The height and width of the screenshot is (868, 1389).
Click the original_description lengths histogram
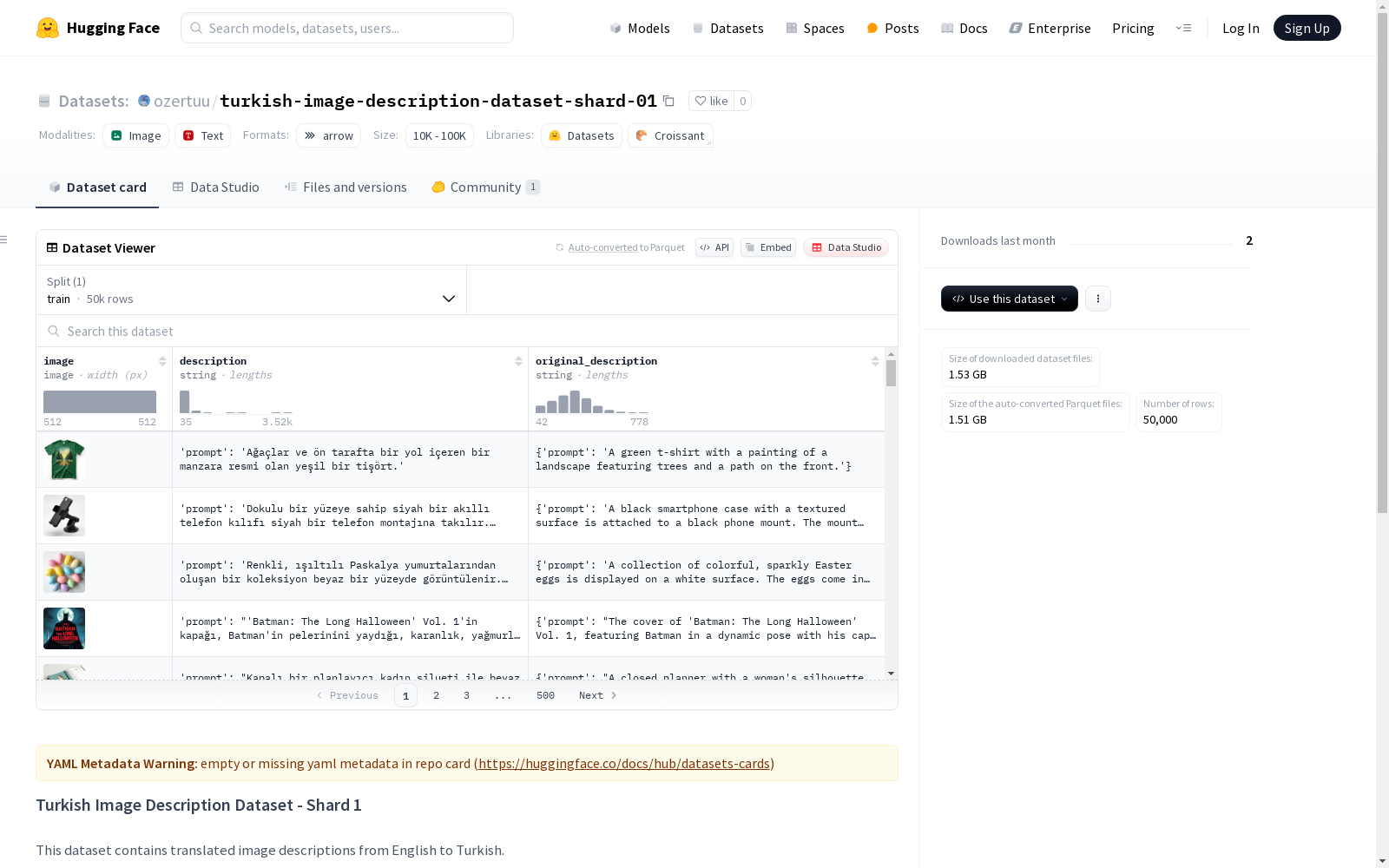592,402
